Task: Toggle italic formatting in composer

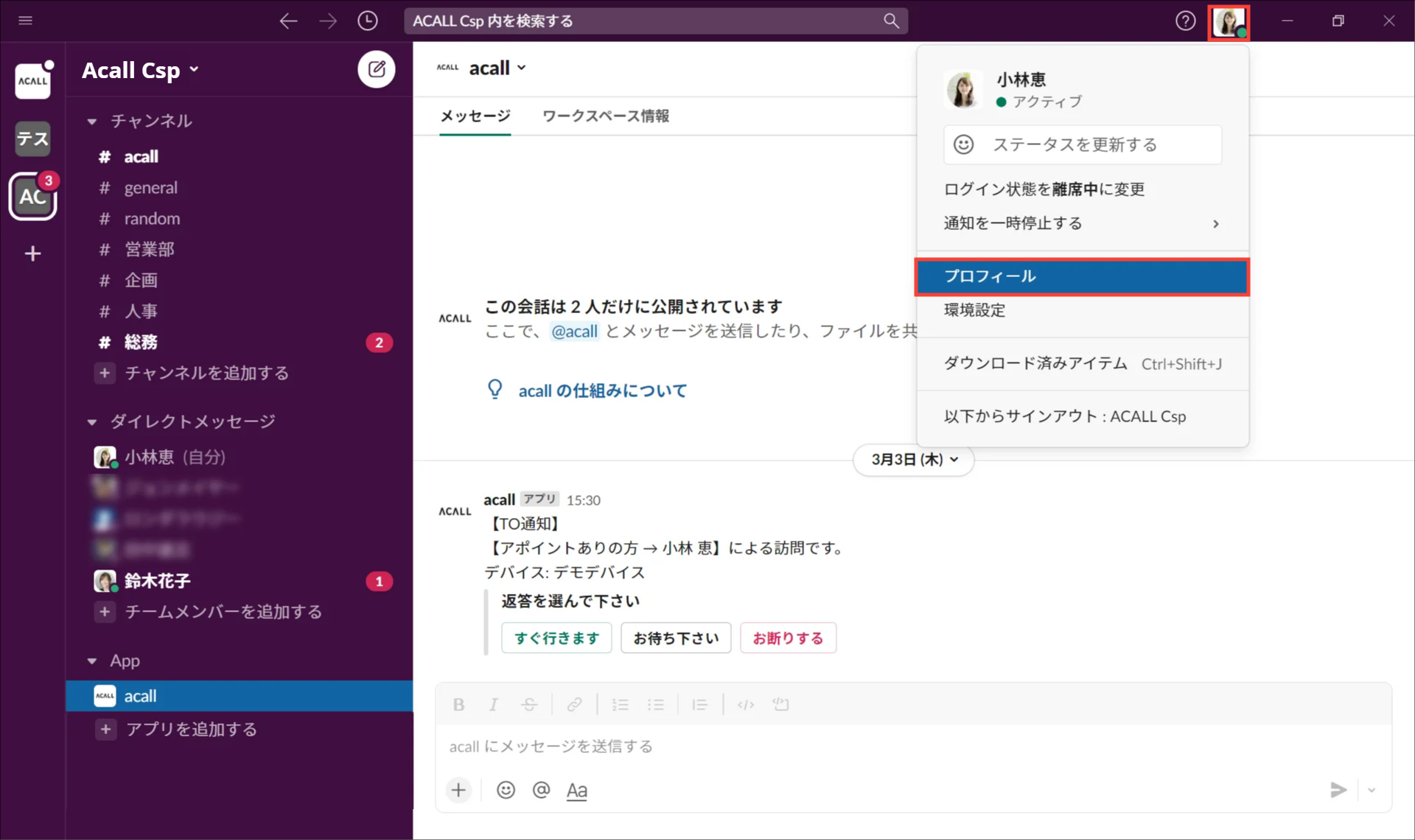Action: coord(494,705)
